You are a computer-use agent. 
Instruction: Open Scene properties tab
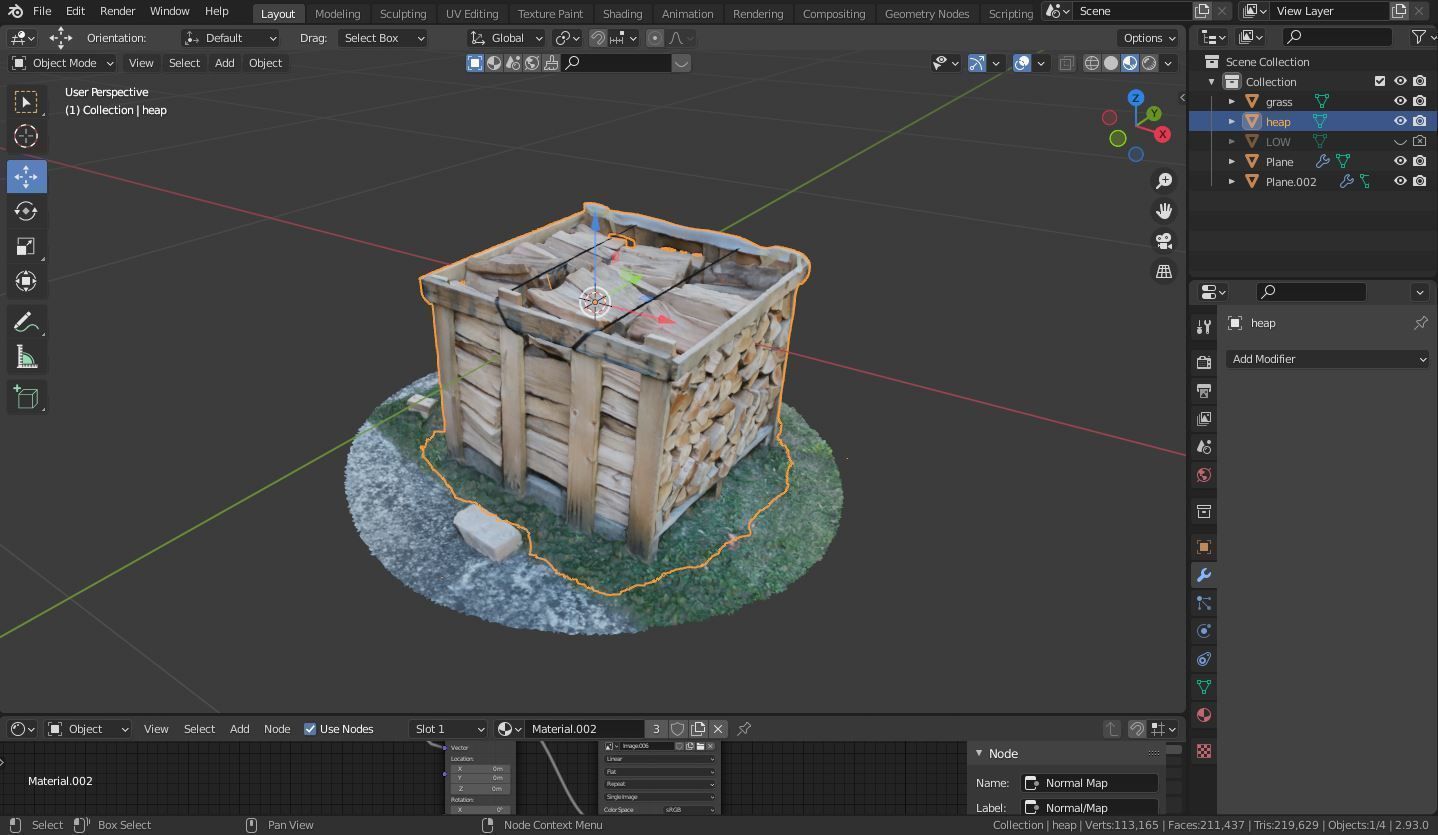point(1204,446)
